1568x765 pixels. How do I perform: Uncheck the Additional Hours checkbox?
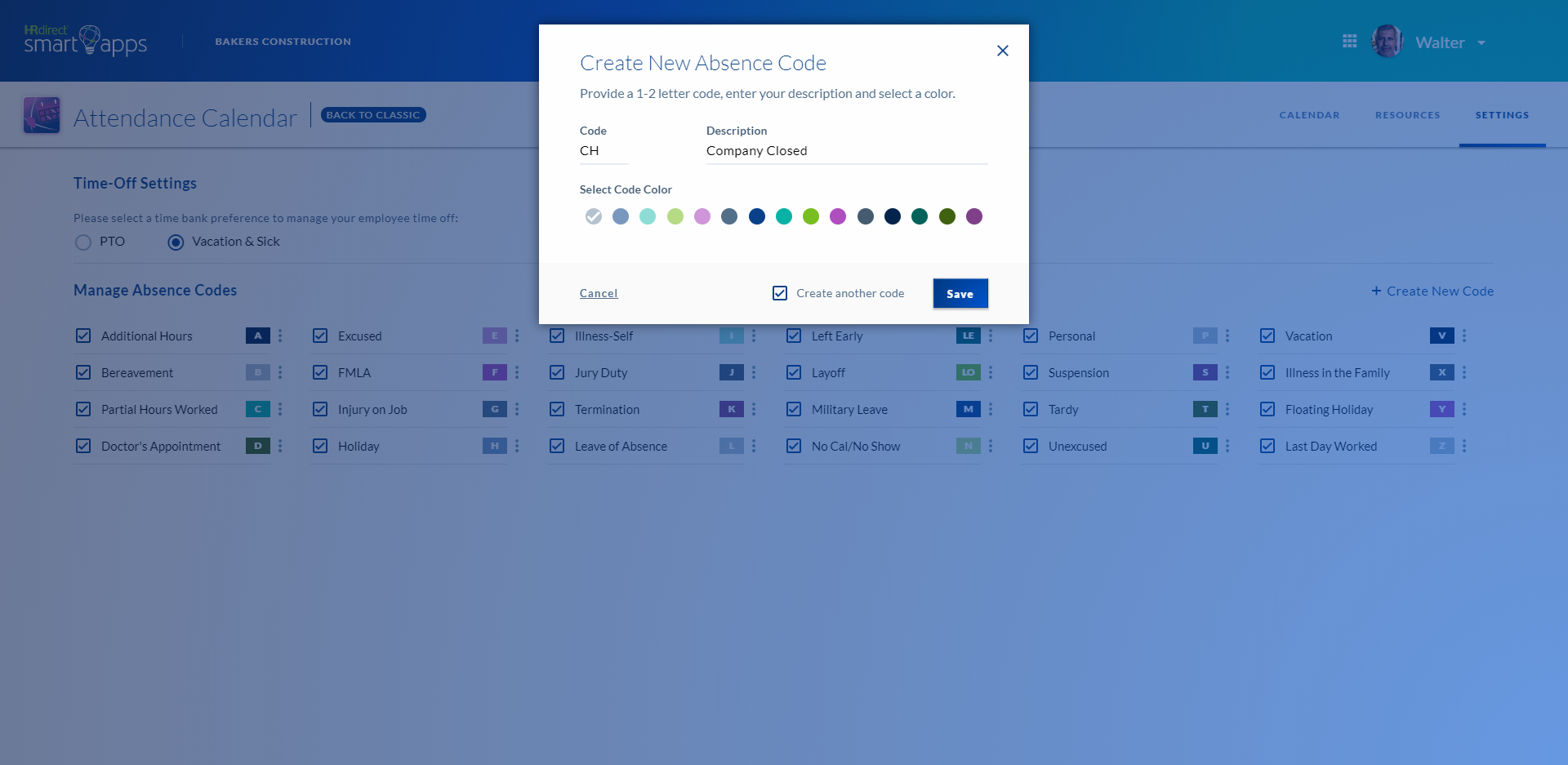(x=83, y=336)
